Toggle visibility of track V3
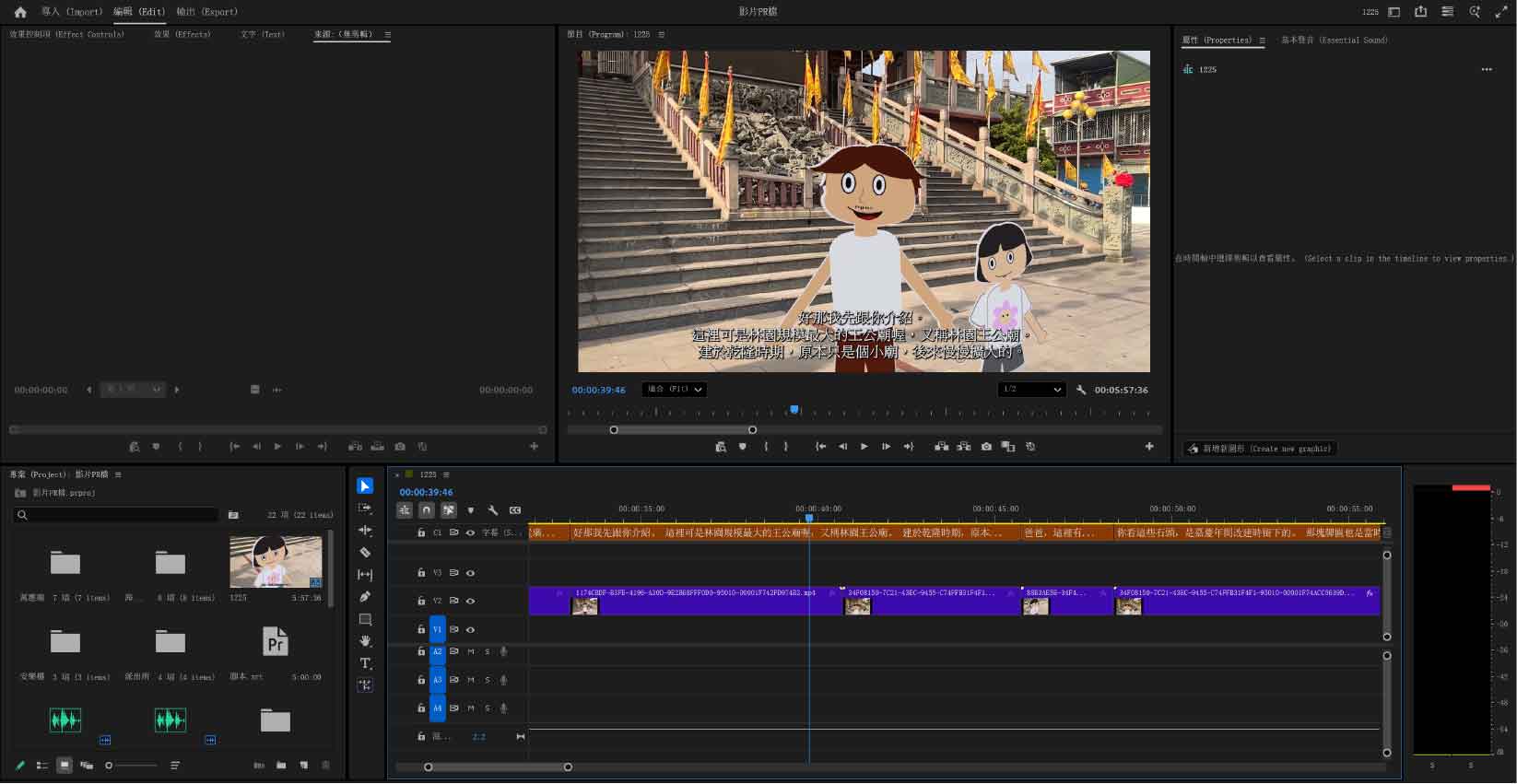 point(470,573)
